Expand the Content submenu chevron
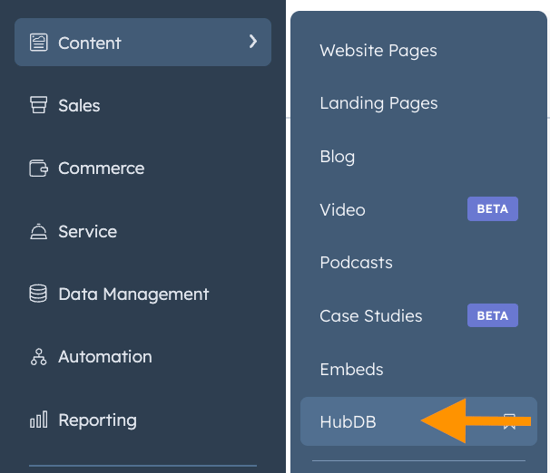This screenshot has height=473, width=550. click(253, 41)
